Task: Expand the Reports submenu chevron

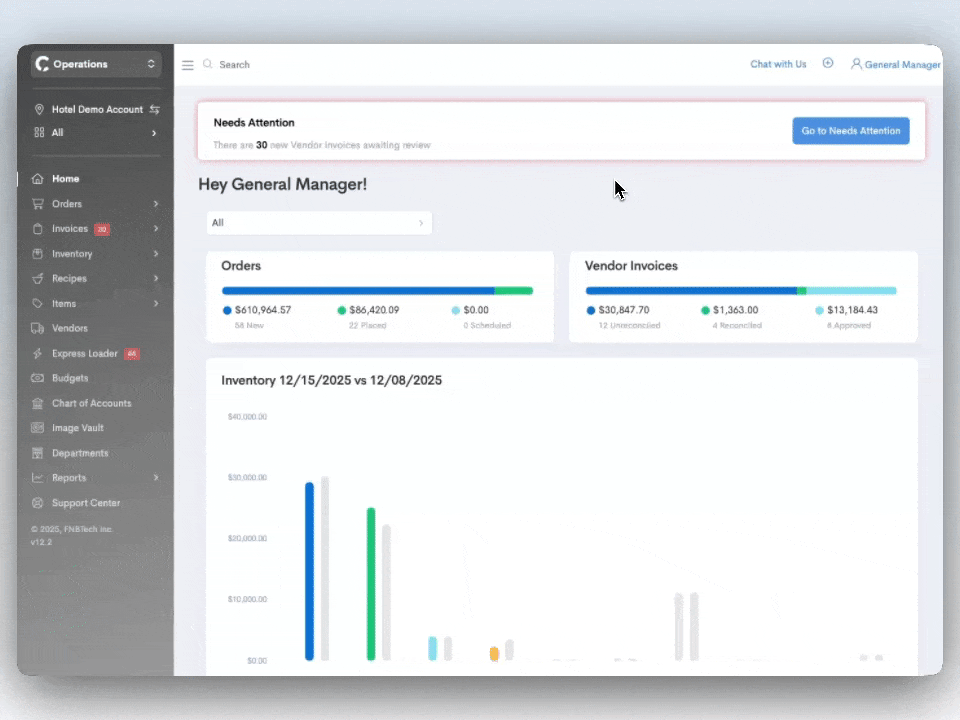Action: click(156, 478)
